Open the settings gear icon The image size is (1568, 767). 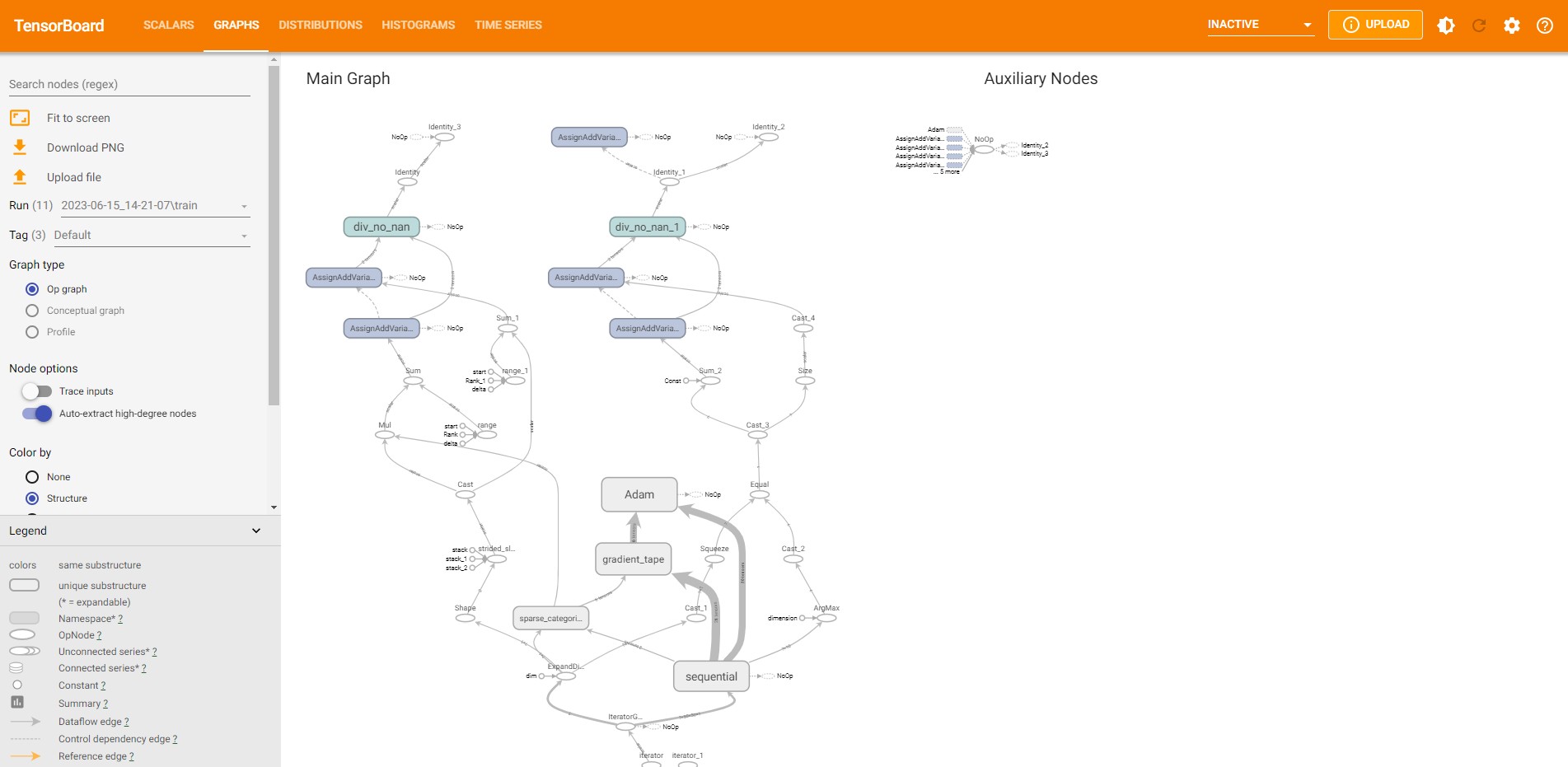click(1511, 26)
